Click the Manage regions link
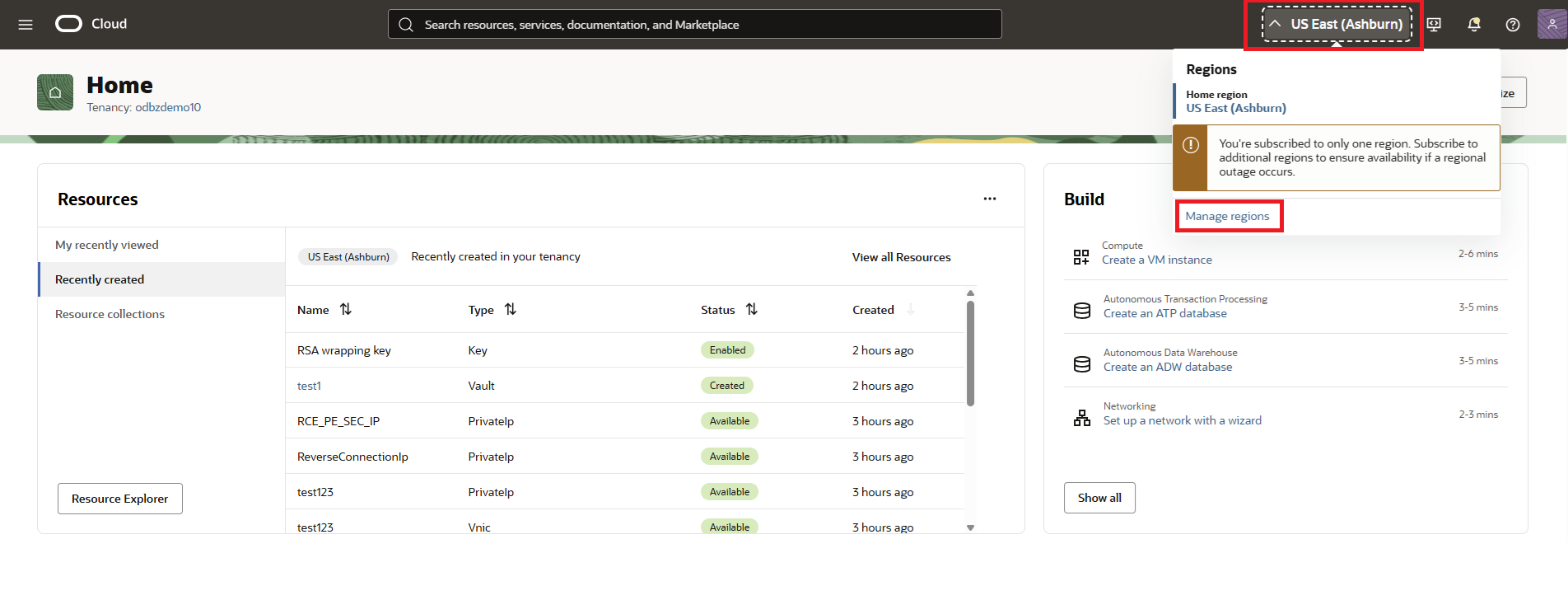Viewport: 1568px width, 600px height. tap(1227, 216)
